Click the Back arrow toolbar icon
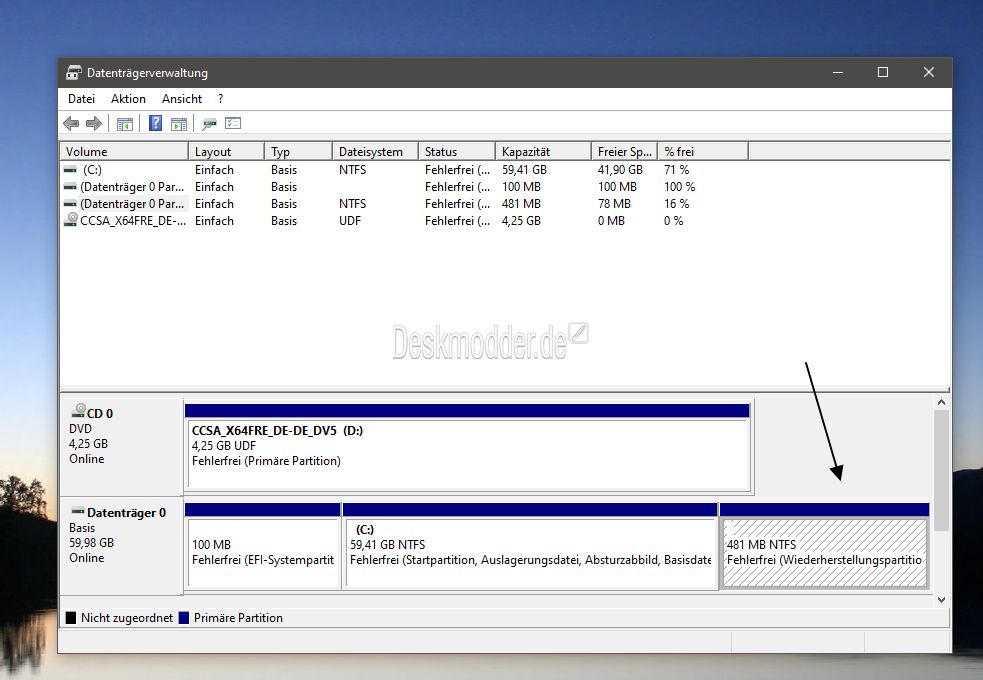The image size is (983, 680). point(71,123)
